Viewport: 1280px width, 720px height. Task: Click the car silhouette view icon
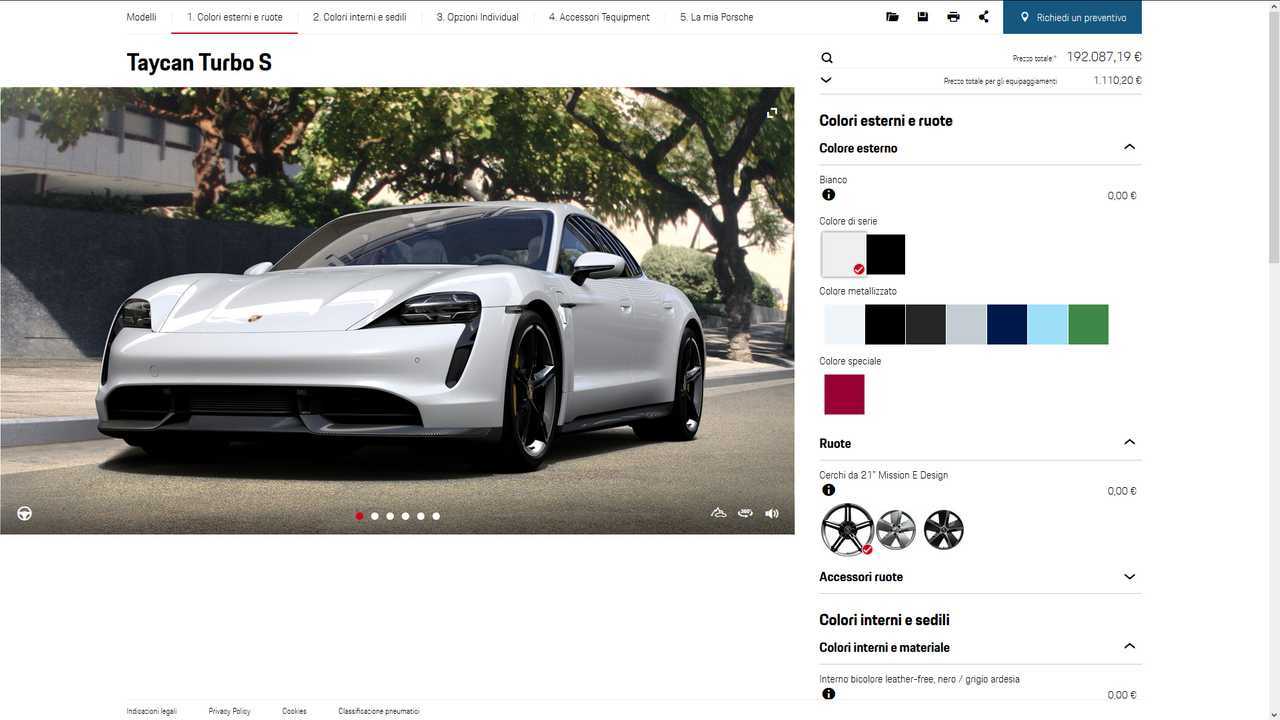[x=718, y=513]
